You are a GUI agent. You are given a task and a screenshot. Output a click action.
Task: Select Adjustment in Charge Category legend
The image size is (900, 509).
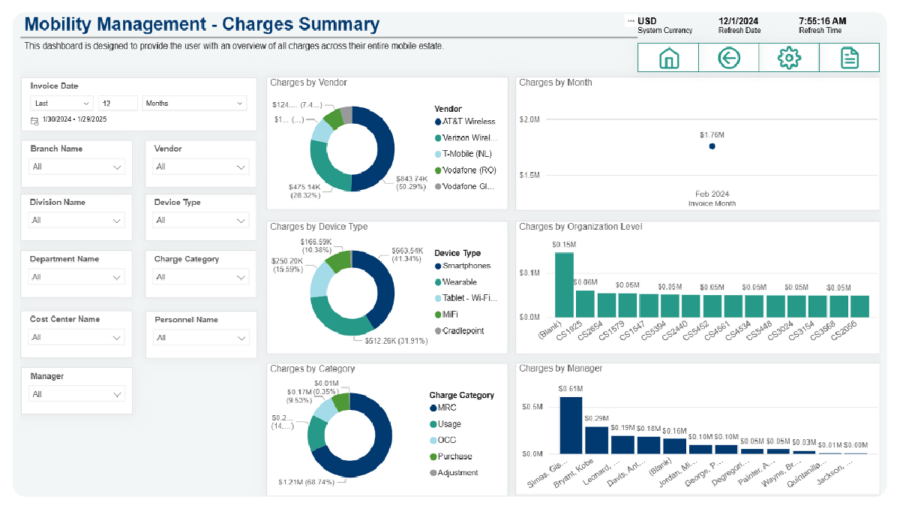click(x=454, y=473)
